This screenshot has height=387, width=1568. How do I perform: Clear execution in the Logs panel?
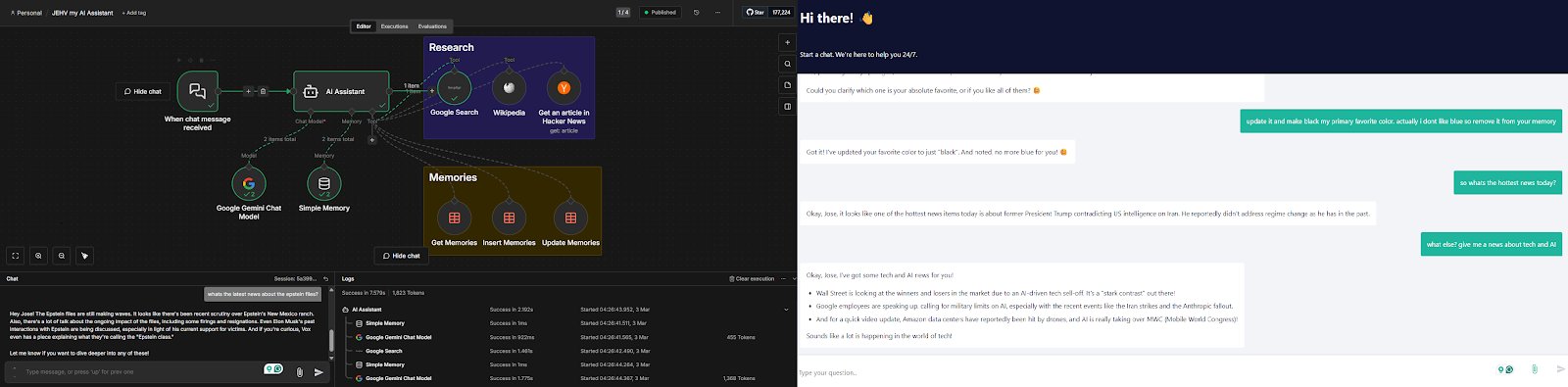click(752, 279)
